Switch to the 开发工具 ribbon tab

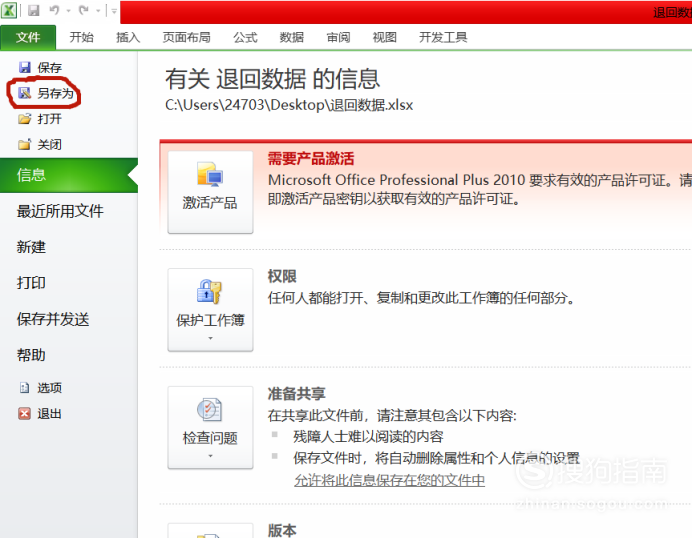coord(443,38)
